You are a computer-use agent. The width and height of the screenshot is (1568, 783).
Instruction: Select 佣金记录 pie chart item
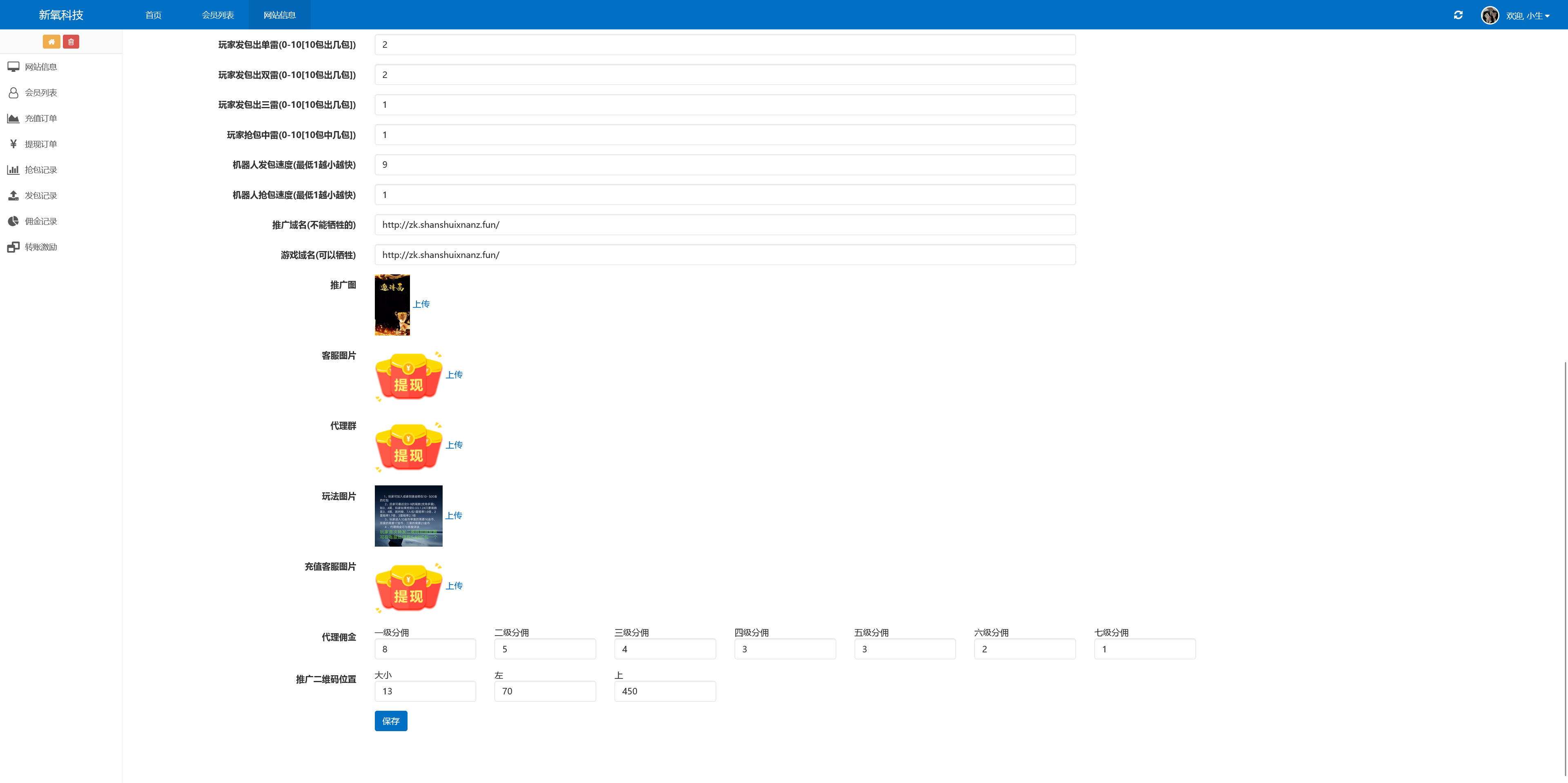[x=40, y=221]
